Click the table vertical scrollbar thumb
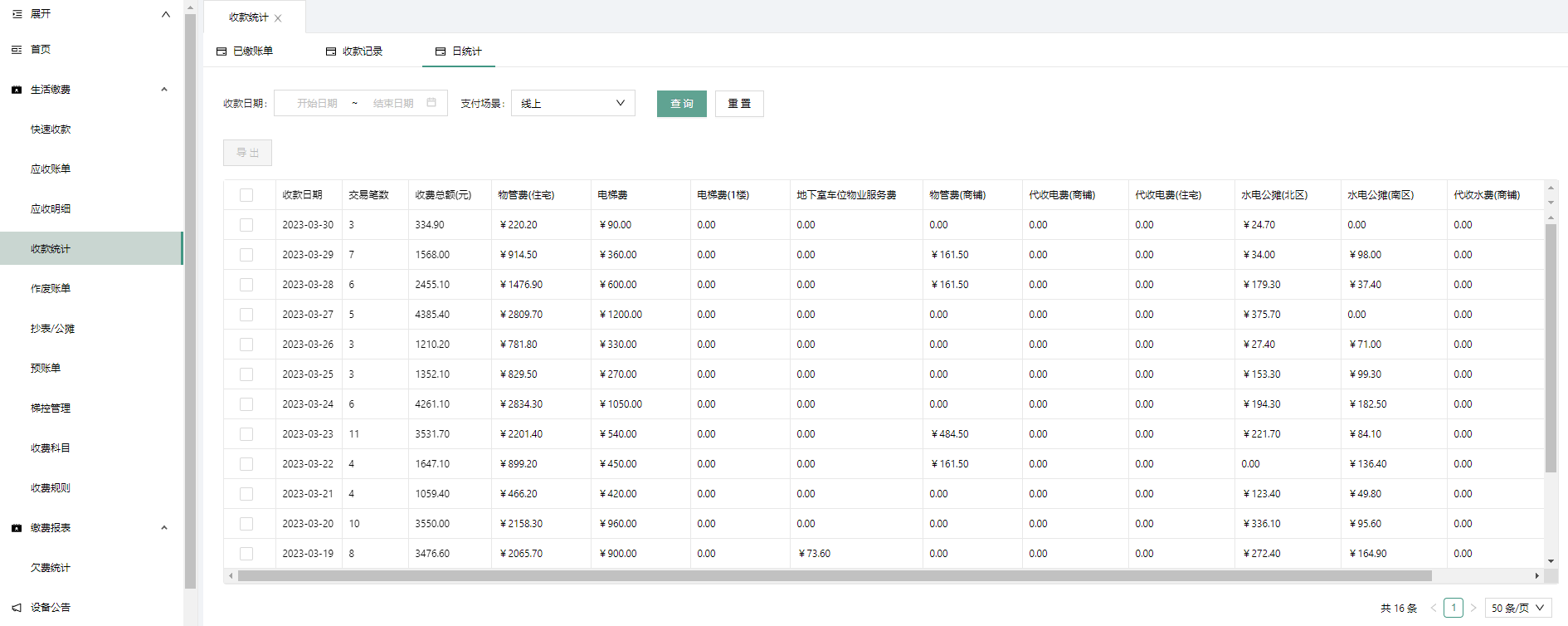Viewport: 1568px width, 626px height. 1551,349
